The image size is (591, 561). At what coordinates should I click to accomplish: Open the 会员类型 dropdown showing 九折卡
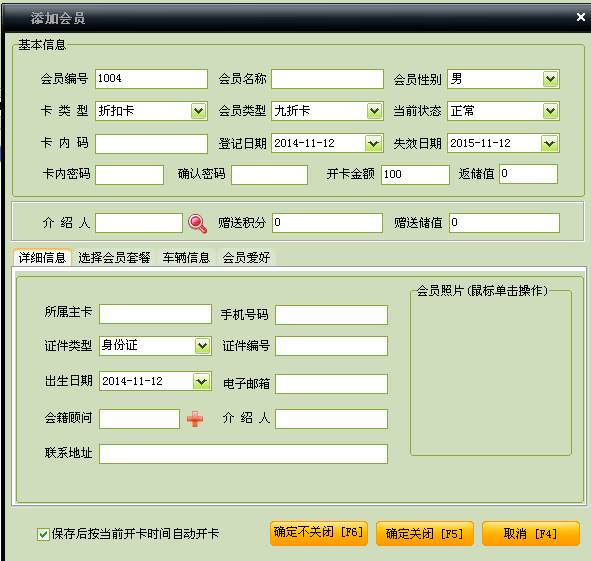coord(374,111)
